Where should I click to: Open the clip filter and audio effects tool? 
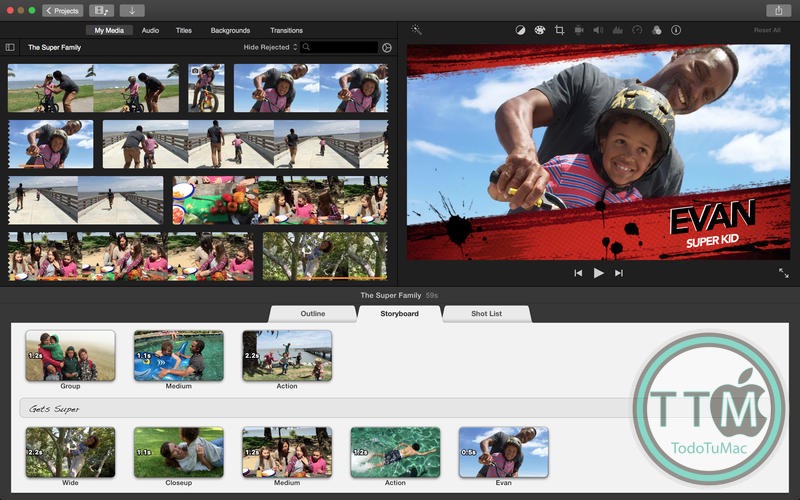pyautogui.click(x=657, y=30)
